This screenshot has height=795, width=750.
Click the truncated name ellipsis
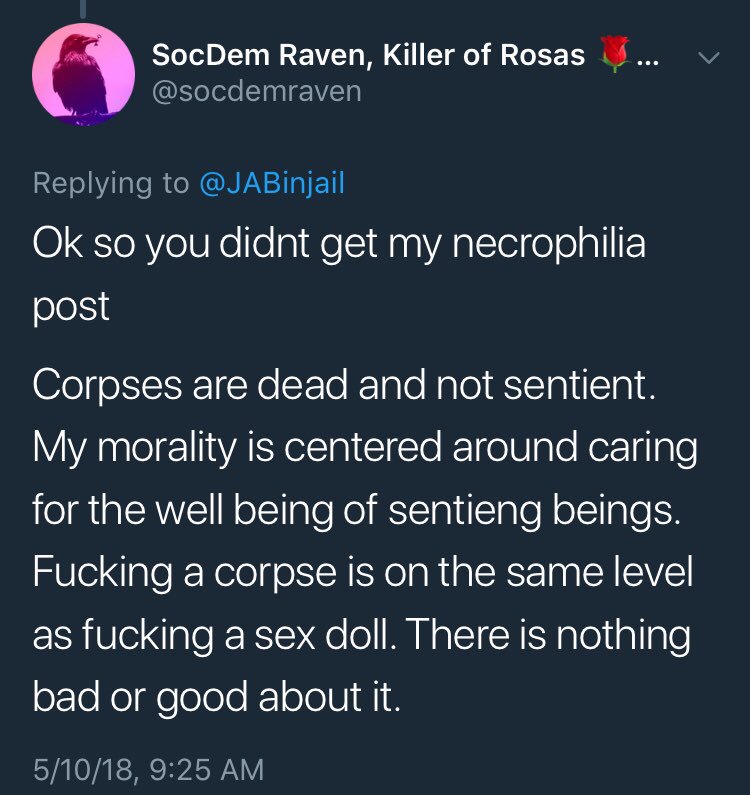646,58
